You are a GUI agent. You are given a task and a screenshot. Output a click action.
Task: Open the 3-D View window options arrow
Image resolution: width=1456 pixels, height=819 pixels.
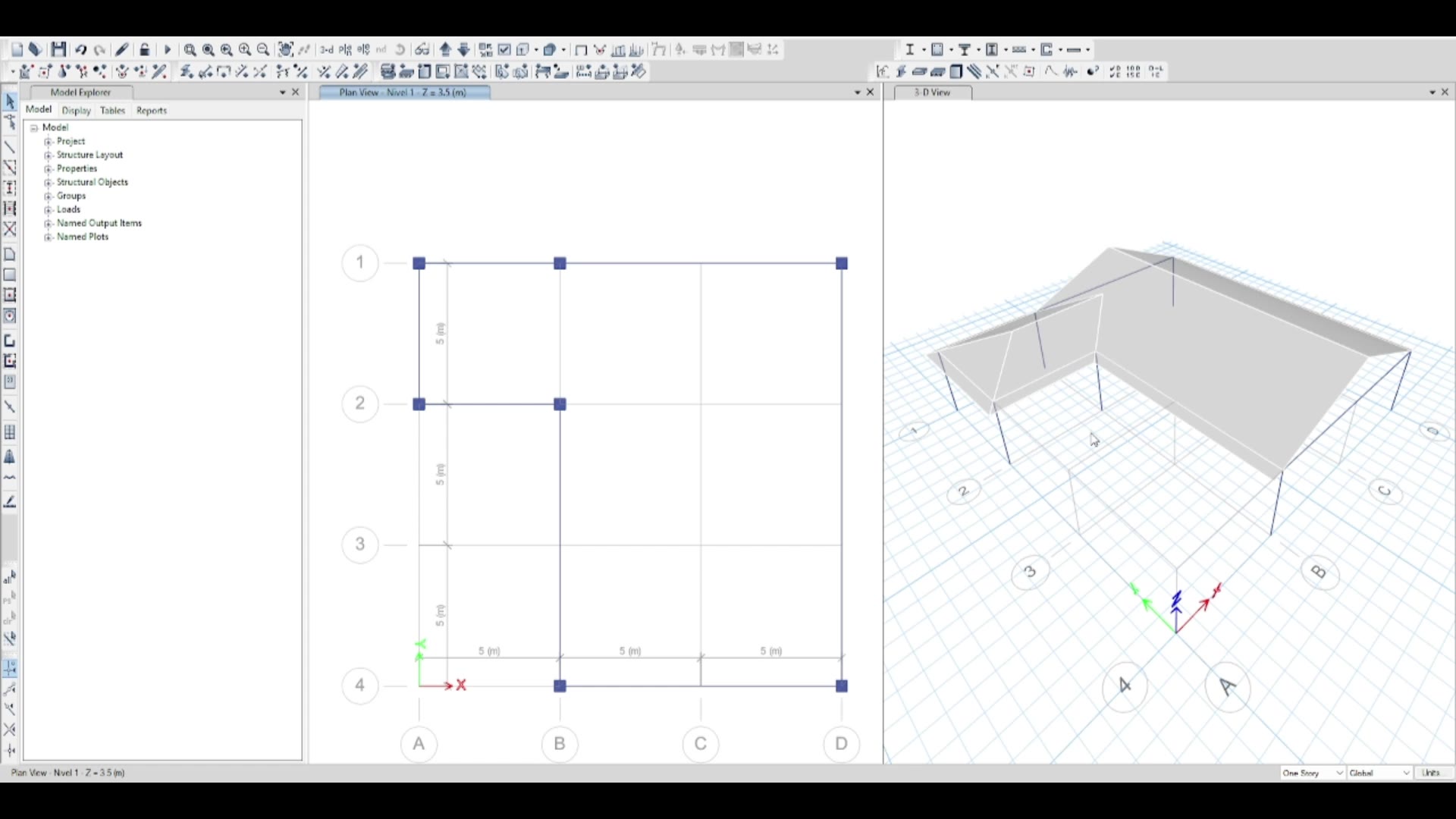click(x=1432, y=93)
